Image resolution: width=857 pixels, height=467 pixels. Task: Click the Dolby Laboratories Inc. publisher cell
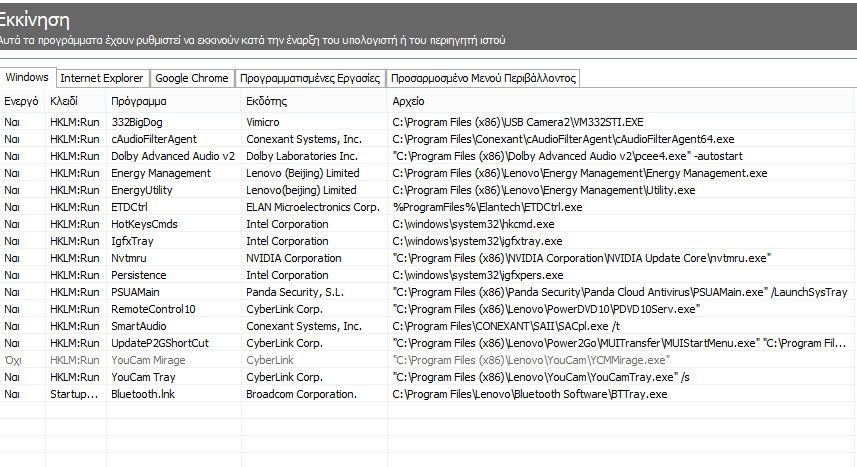click(x=302, y=156)
